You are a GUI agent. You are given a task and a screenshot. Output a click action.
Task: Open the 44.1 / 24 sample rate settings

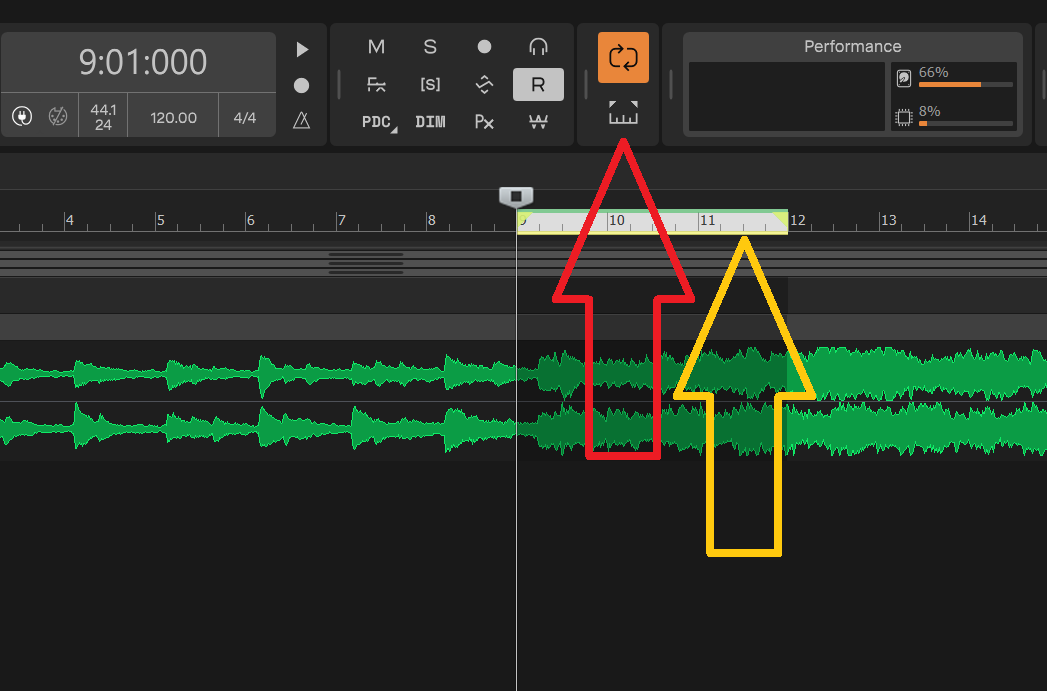103,118
